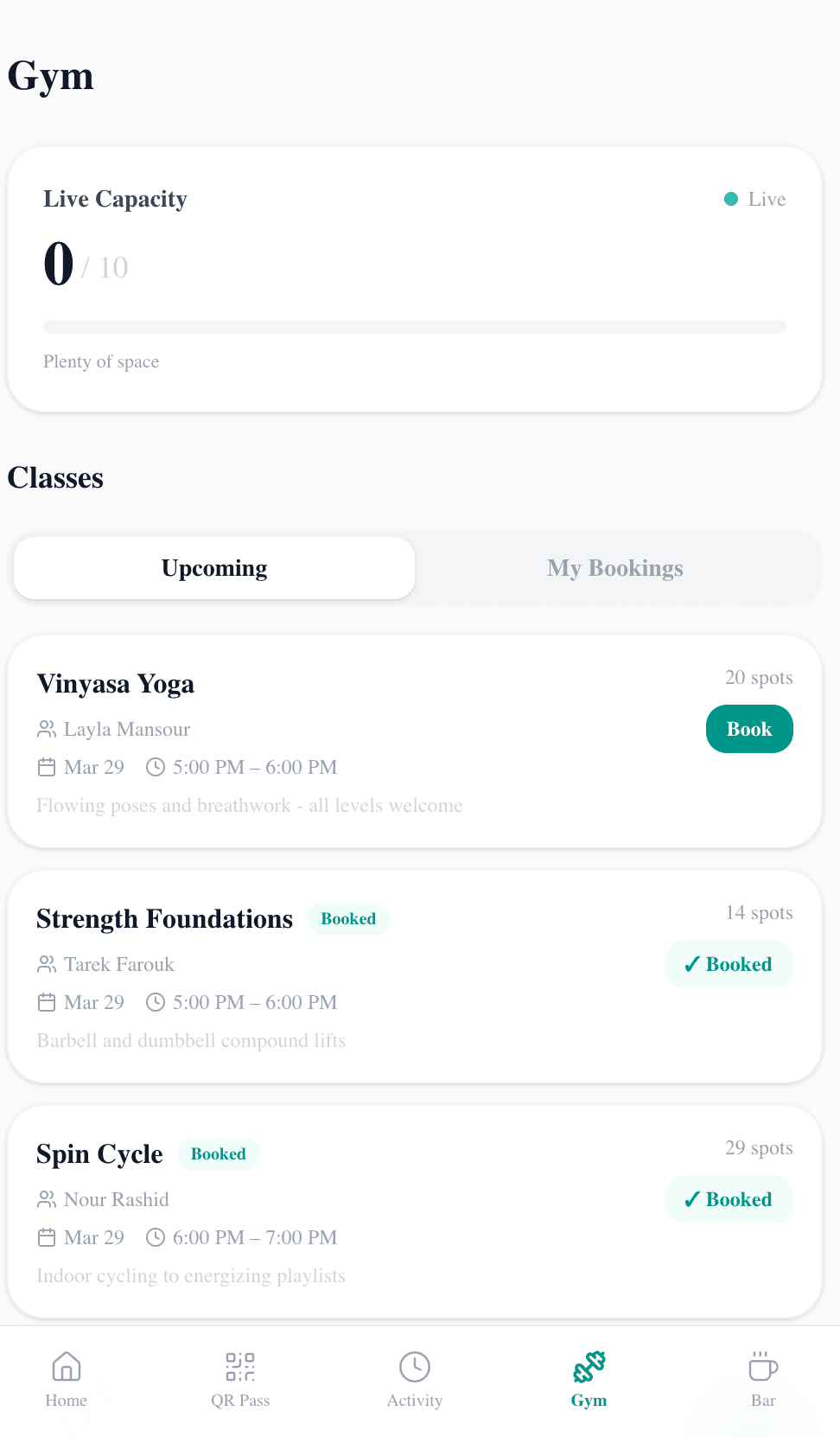Click instructor icon beside Tarek Farouk

coord(47,964)
